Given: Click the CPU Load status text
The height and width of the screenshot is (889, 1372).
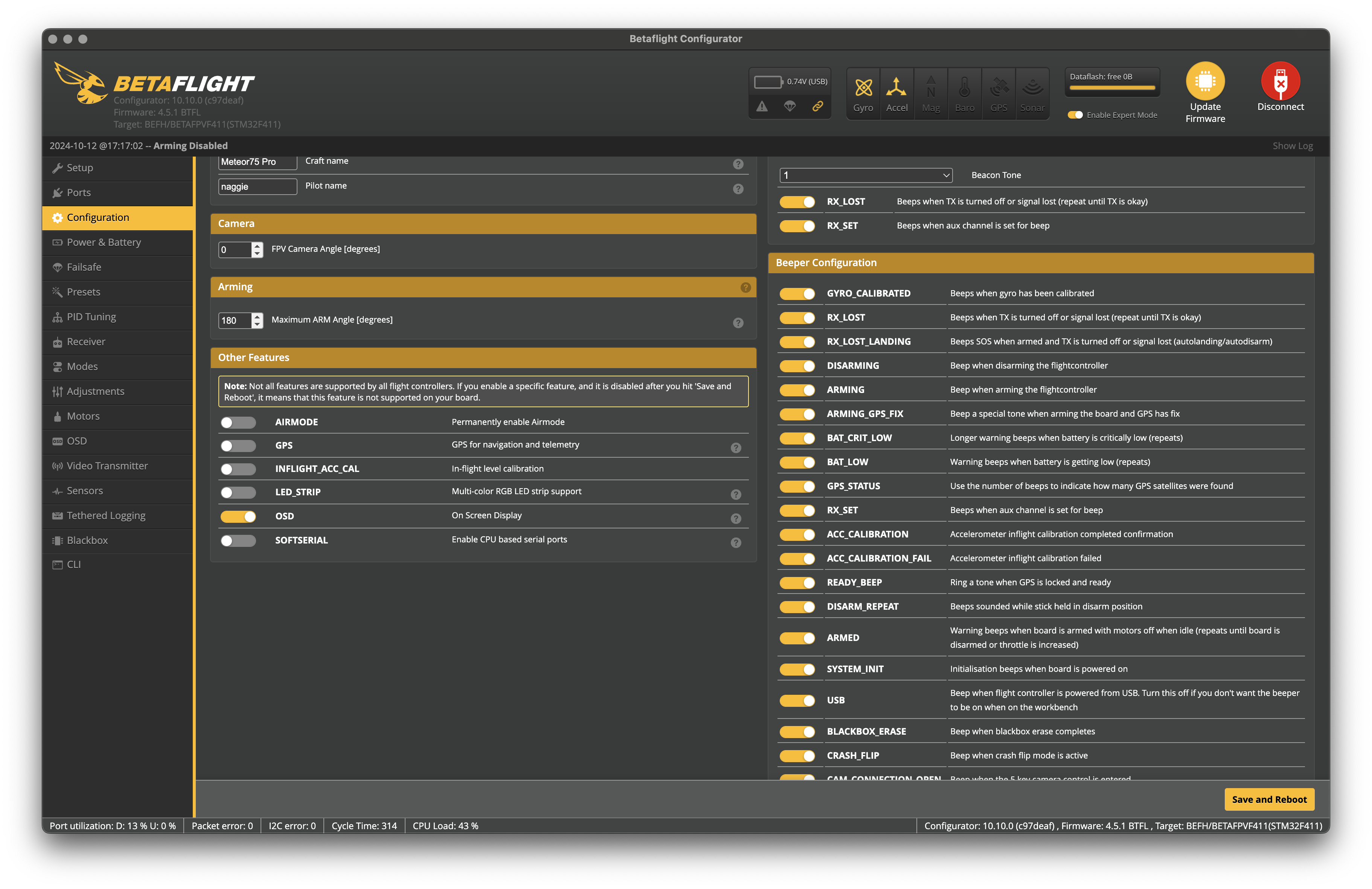Looking at the screenshot, I should click(445, 826).
